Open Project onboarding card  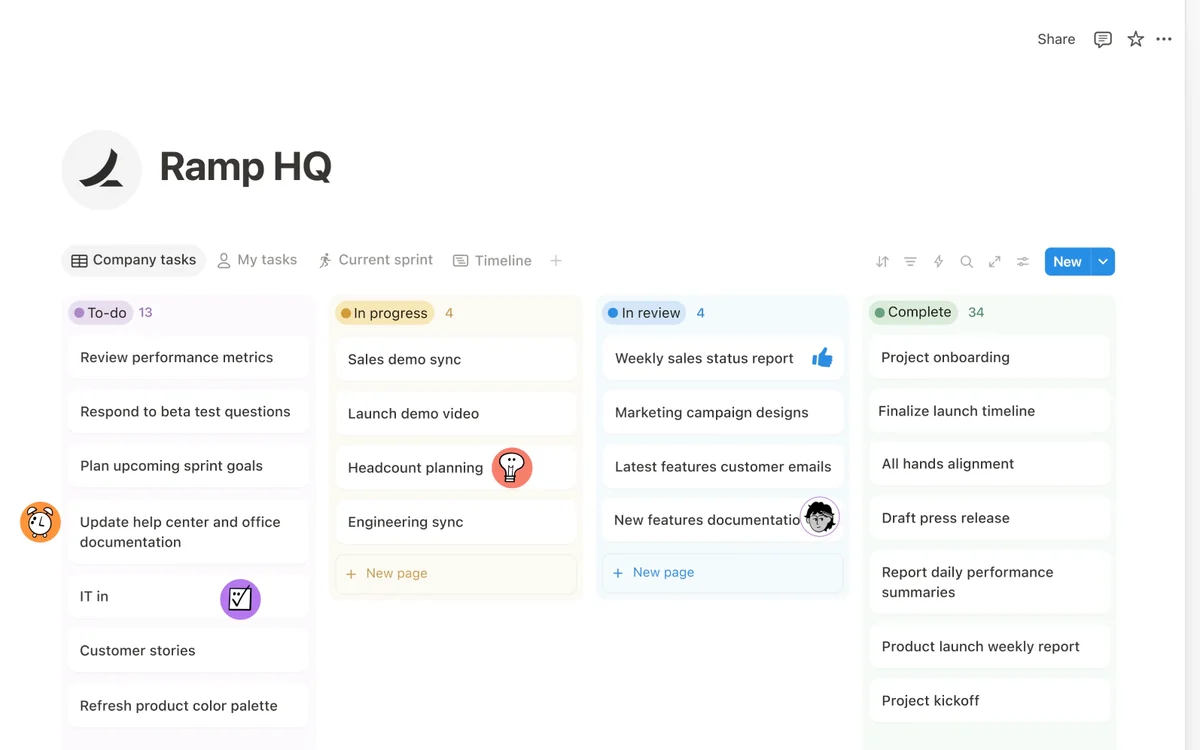[989, 357]
